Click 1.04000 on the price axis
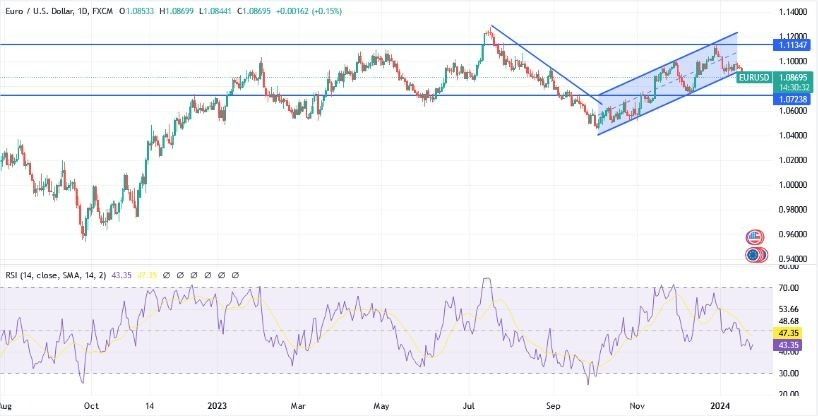Viewport: 818px width, 416px height. click(793, 135)
